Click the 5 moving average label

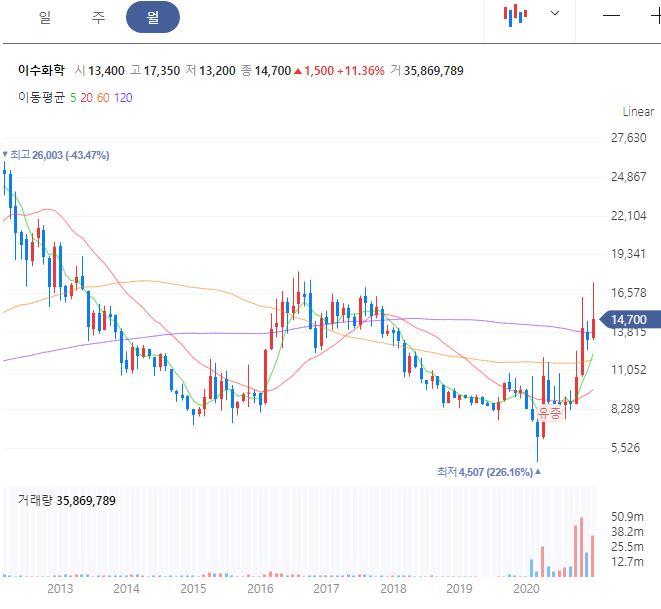tap(73, 98)
